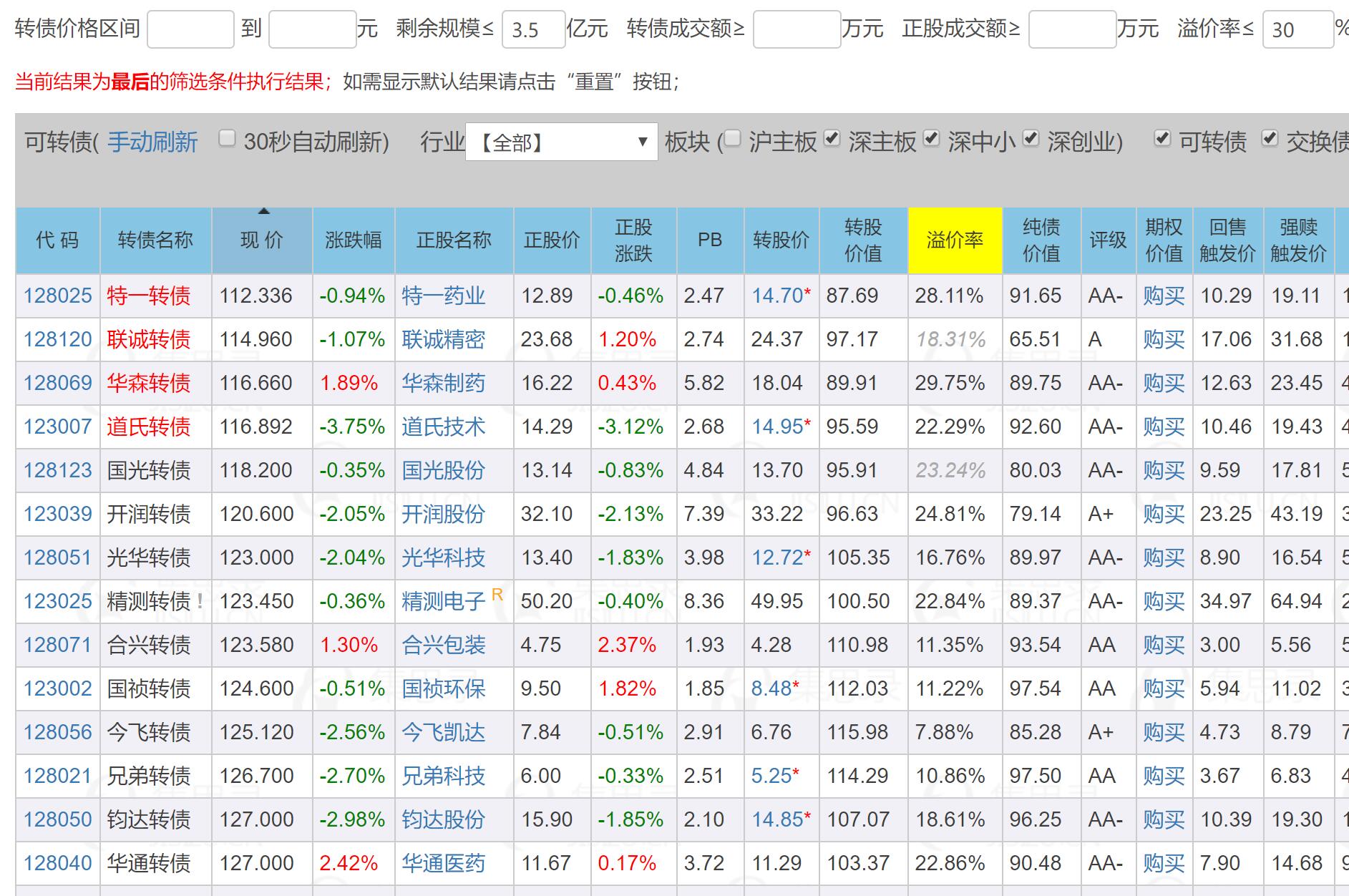Viewport: 1349px width, 896px height.
Task: Click the 8.48* conversion price for 国祯转债
Action: pyautogui.click(x=775, y=688)
